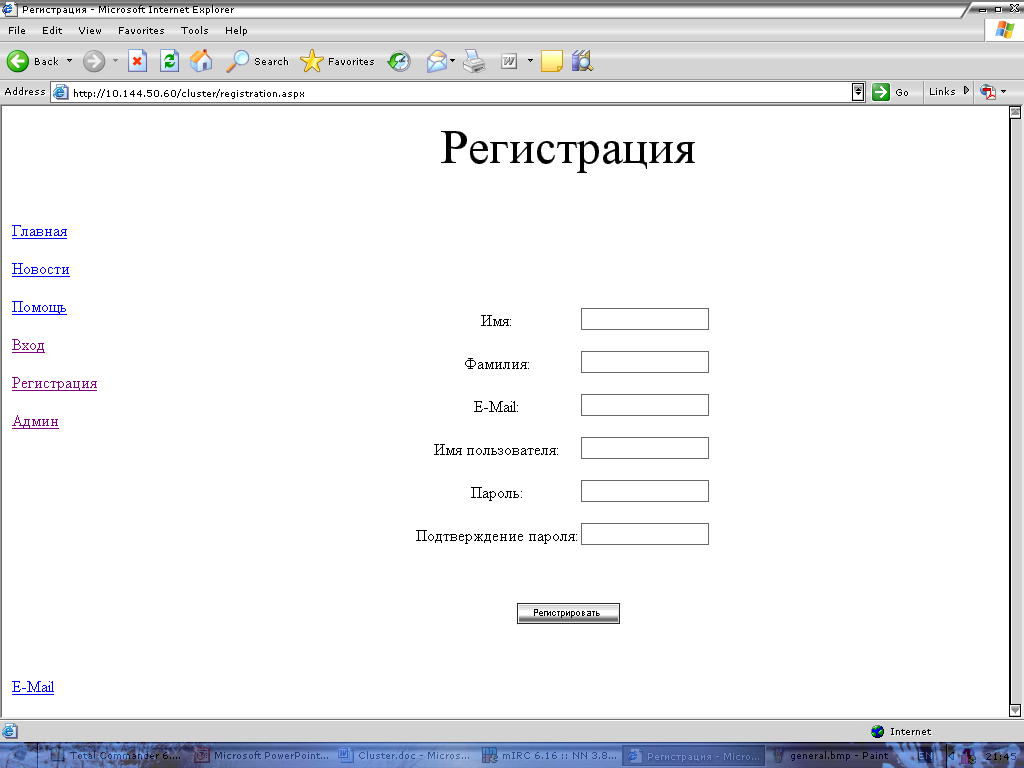Open the Mail button dropdown arrow
This screenshot has width=1024, height=768.
tap(453, 61)
